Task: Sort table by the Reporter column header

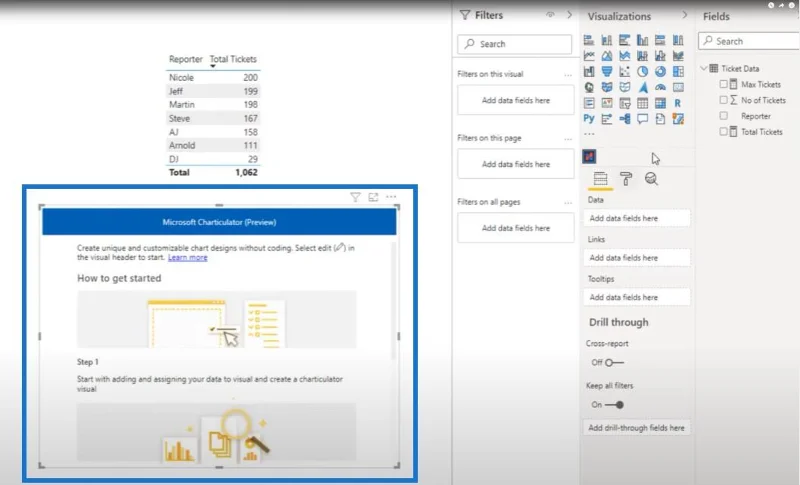Action: (x=186, y=59)
